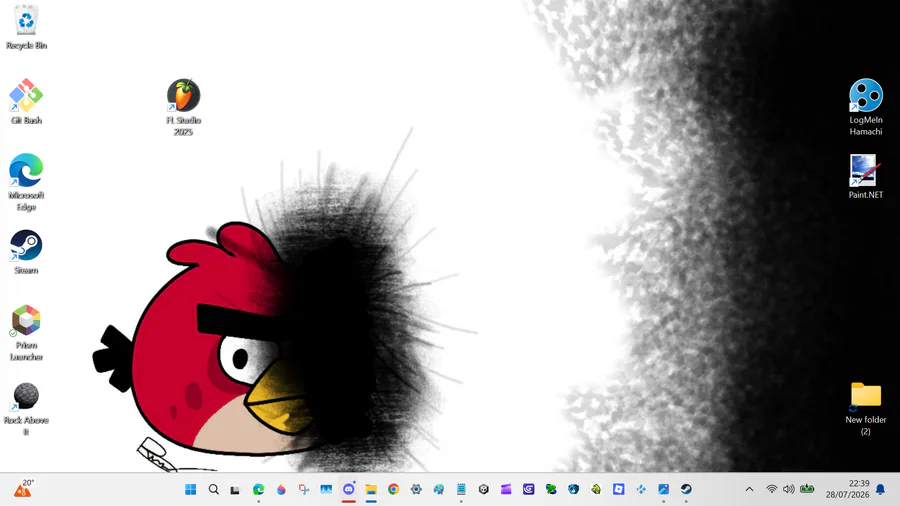
Task: Open the notifications bell
Action: pos(880,489)
